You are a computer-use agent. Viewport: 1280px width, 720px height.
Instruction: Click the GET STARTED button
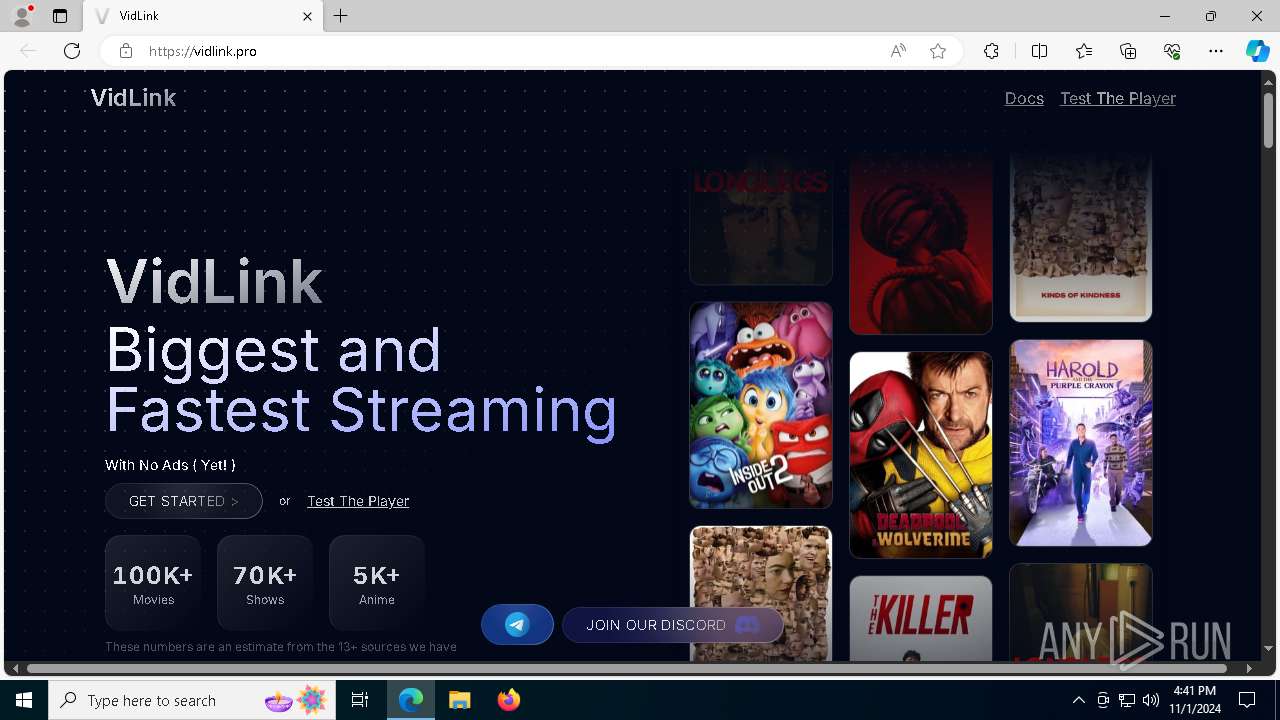point(184,501)
